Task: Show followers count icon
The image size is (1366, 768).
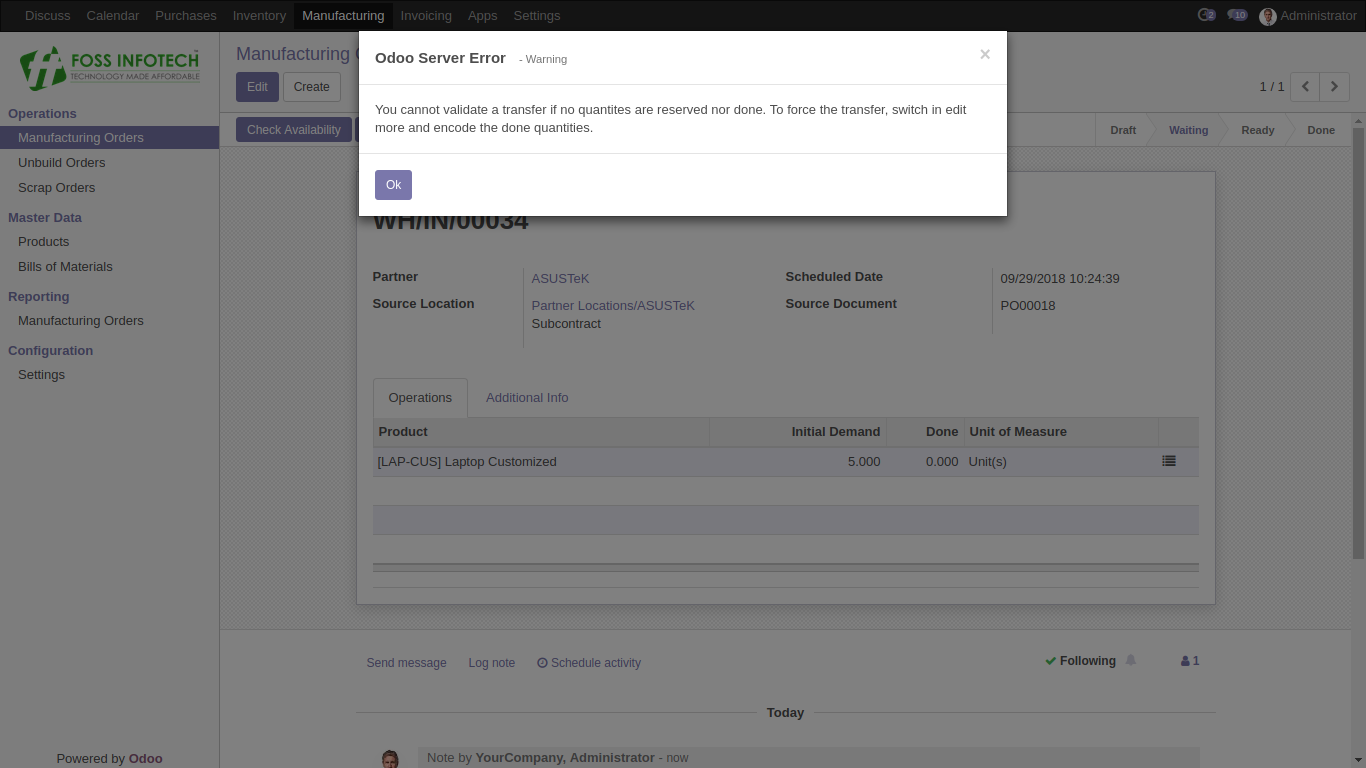Action: click(x=1190, y=661)
